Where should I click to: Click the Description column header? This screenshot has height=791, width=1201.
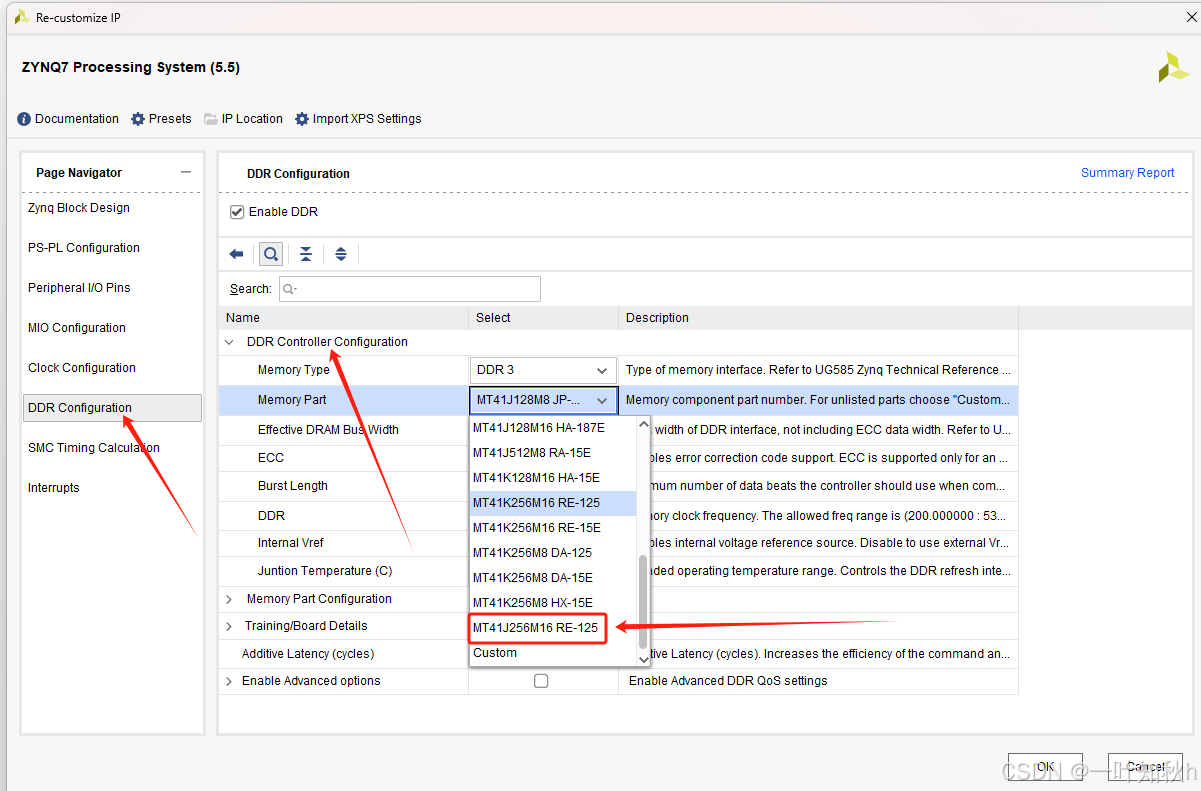tap(818, 318)
